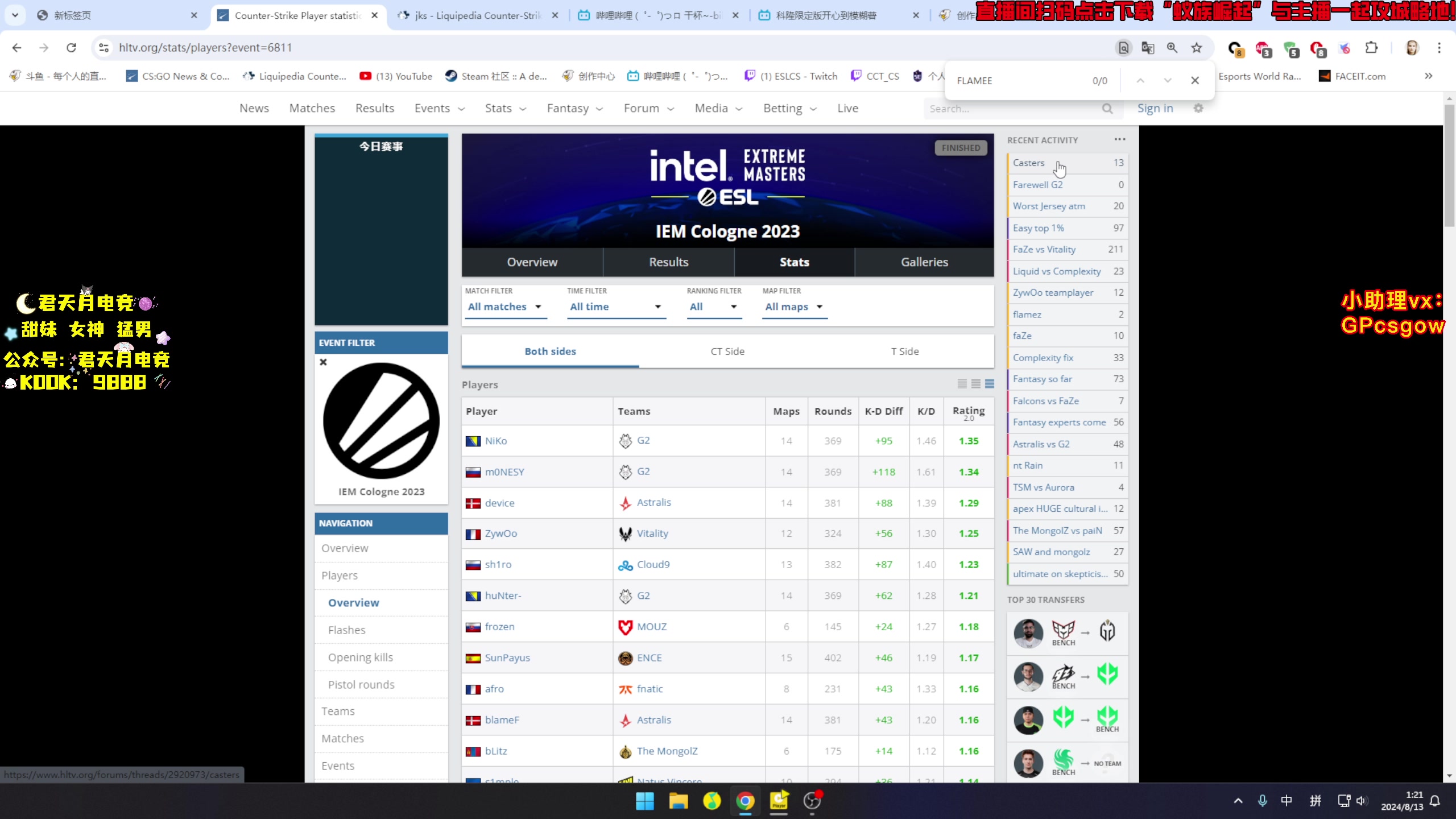
Task: Click the Overview navigation link
Action: pos(344,547)
